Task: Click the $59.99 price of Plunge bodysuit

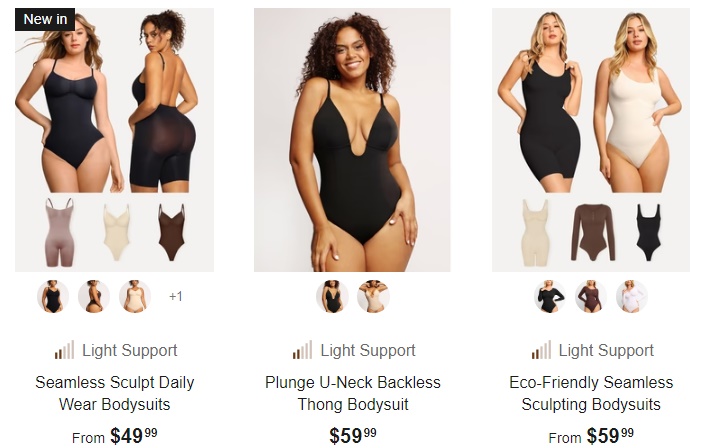Action: click(353, 435)
